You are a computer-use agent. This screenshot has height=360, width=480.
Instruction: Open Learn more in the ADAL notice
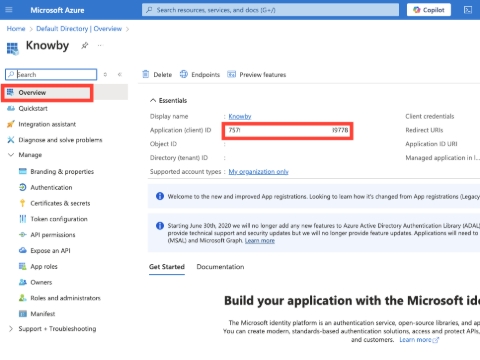(x=260, y=240)
